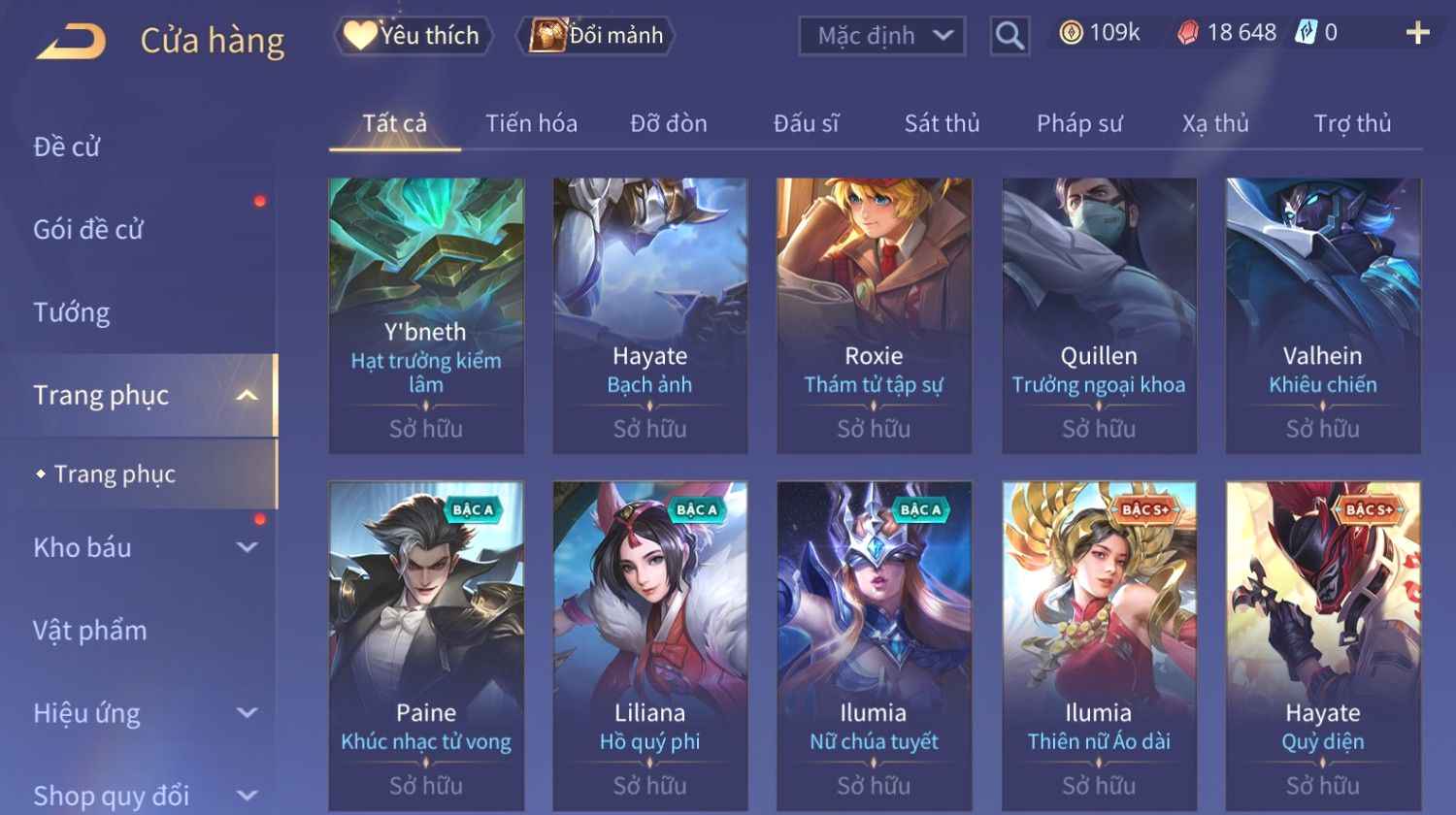This screenshot has width=1456, height=815.
Task: Click the red gem currency icon
Action: [1188, 34]
